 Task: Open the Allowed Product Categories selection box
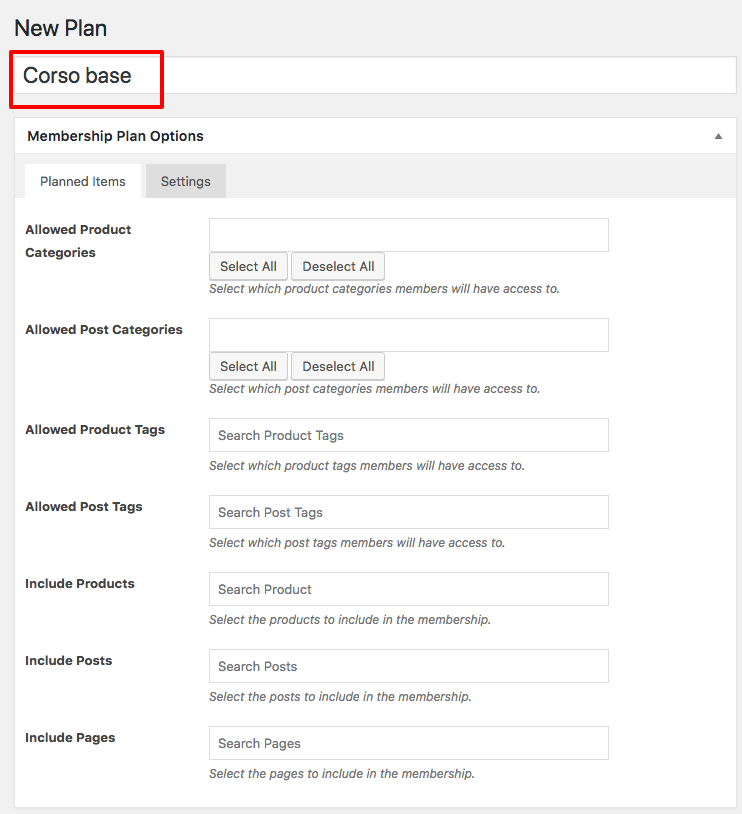pos(409,235)
